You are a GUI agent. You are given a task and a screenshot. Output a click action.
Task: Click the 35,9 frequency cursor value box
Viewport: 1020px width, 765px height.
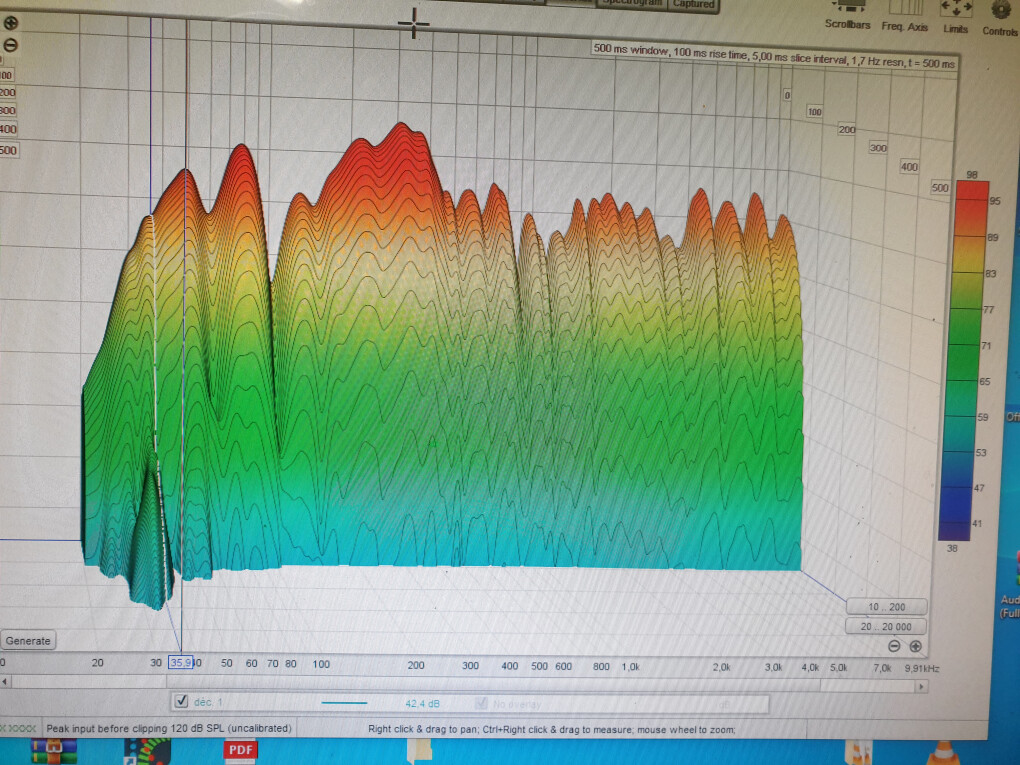[181, 663]
